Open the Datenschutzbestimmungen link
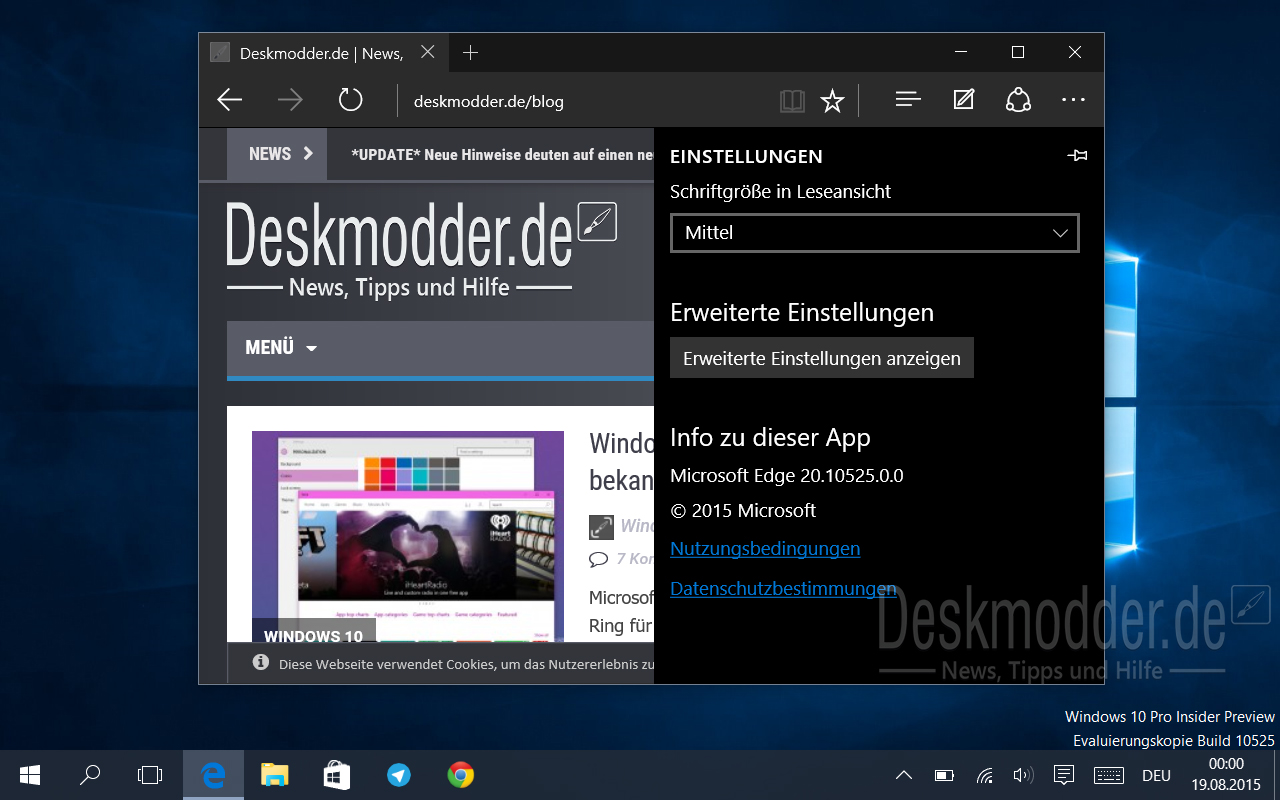The width and height of the screenshot is (1280, 800). 783,589
